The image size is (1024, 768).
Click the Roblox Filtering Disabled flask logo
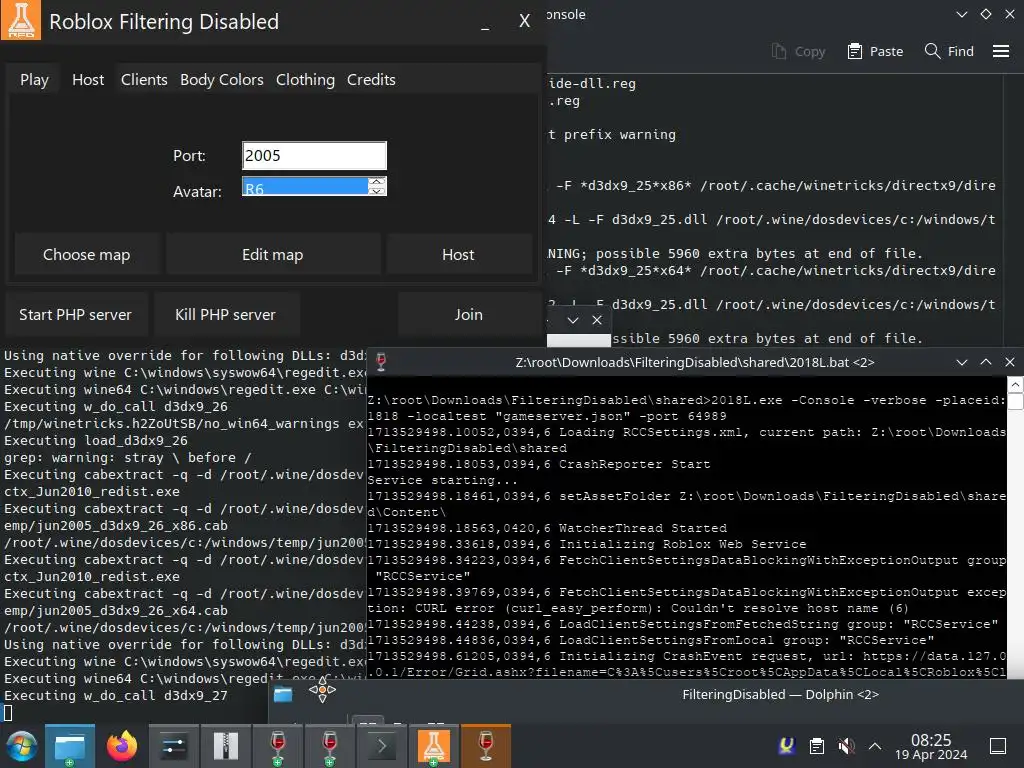coord(21,20)
